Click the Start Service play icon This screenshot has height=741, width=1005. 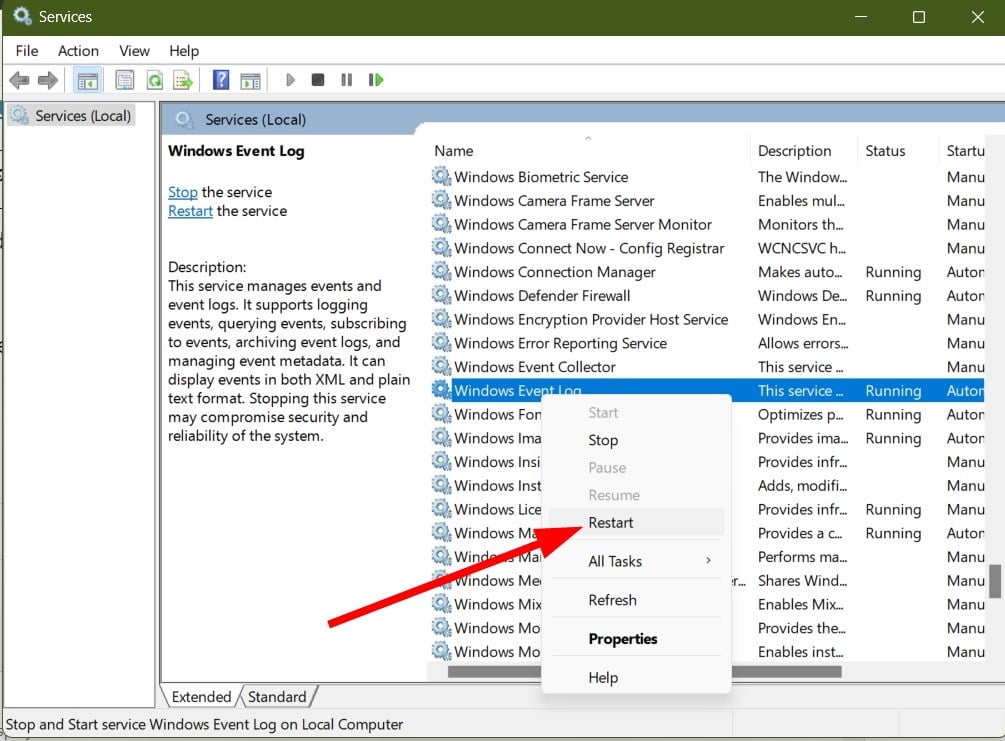click(x=290, y=80)
